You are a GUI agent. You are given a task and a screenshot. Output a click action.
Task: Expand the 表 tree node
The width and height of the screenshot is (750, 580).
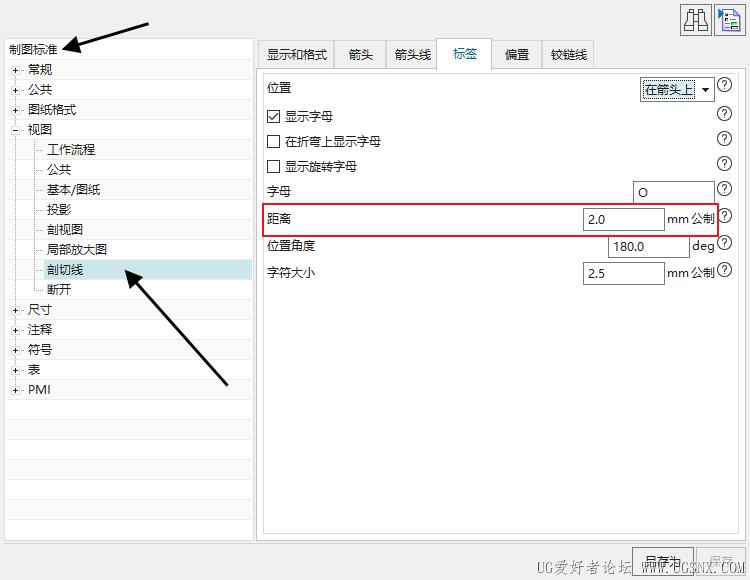point(15,371)
